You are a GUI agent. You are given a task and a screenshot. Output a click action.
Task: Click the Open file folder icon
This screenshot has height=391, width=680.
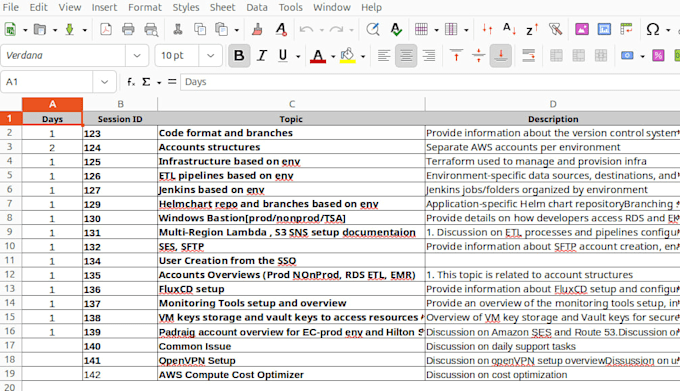40,29
